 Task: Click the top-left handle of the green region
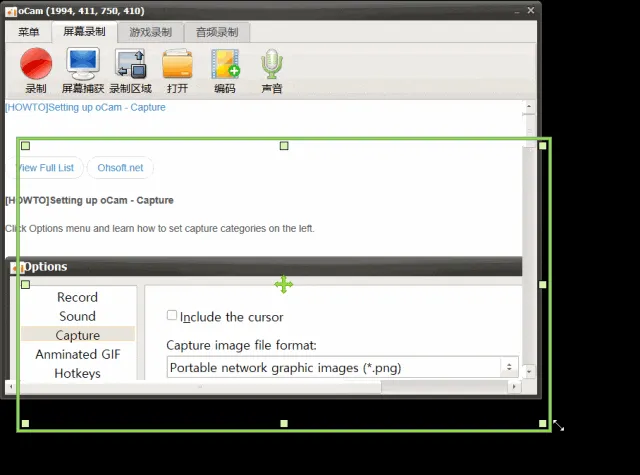click(25, 146)
